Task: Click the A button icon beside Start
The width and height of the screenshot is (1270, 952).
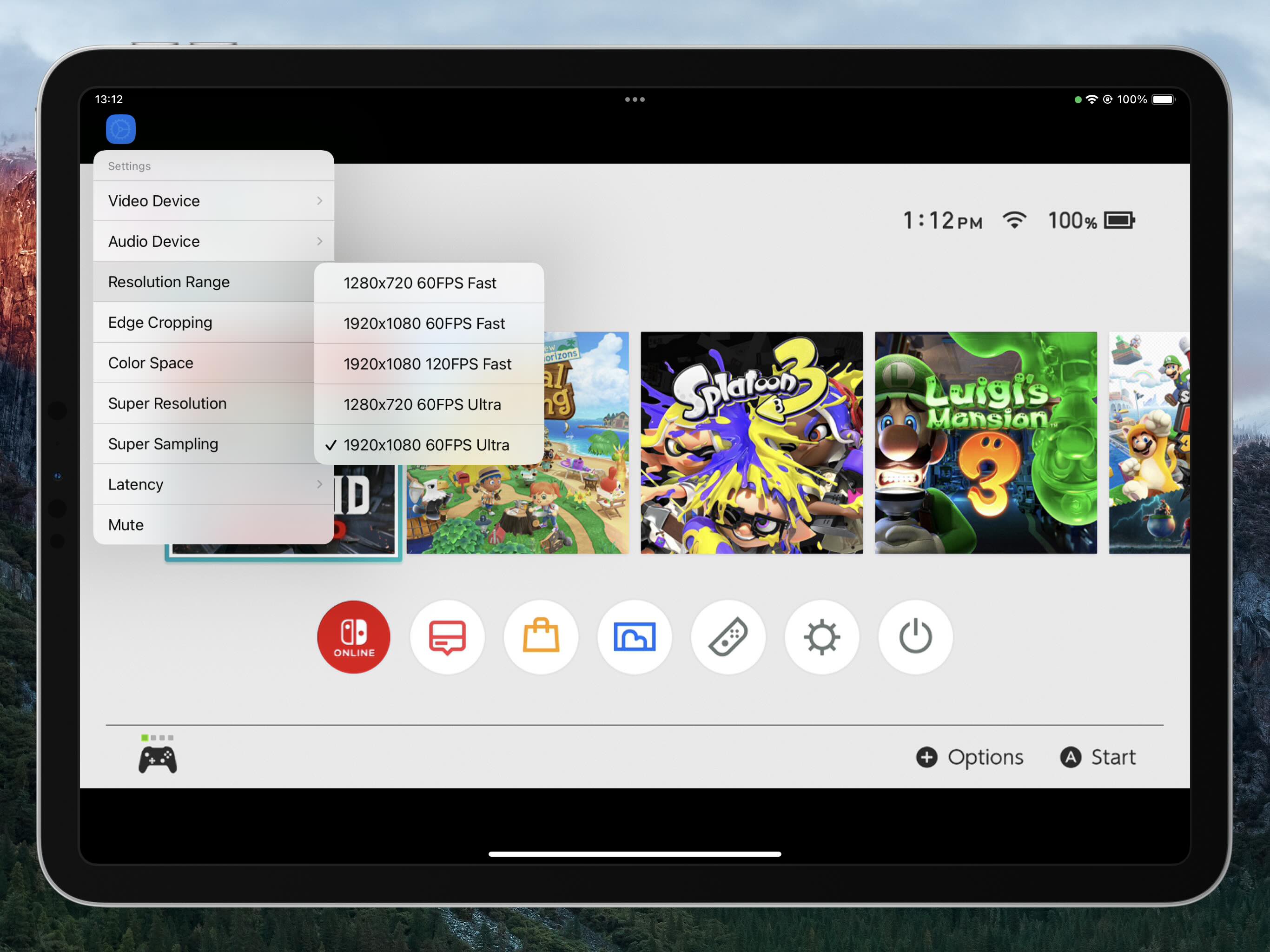Action: 1070,757
